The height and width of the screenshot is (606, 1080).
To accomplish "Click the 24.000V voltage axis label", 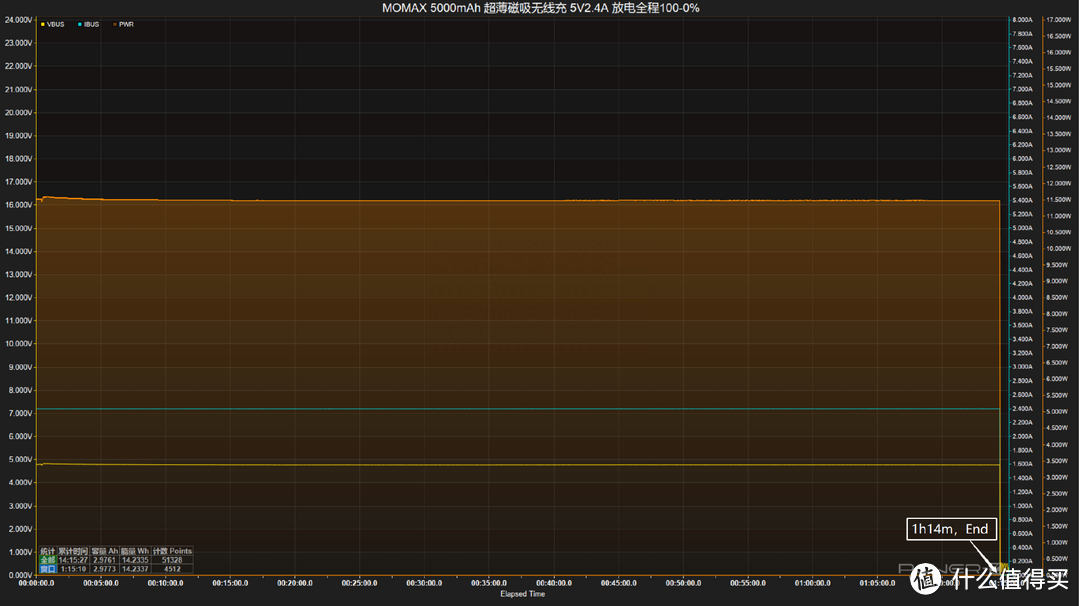I will pos(18,20).
